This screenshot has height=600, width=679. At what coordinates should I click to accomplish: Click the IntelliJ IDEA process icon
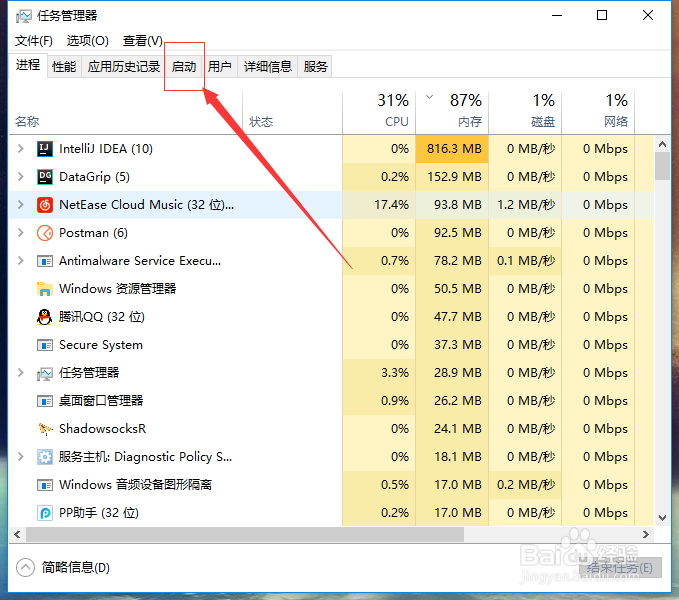(45, 149)
